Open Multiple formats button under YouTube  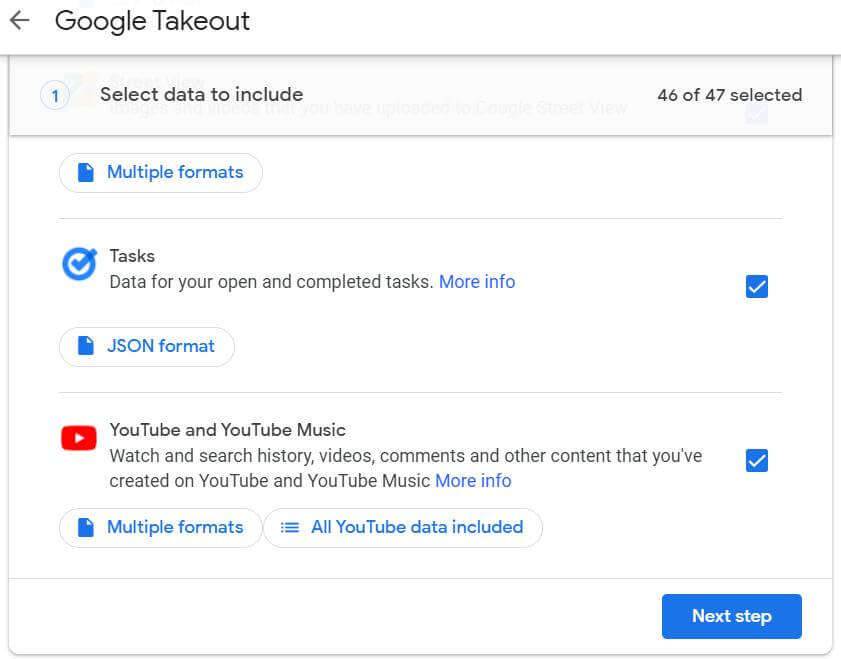click(161, 528)
